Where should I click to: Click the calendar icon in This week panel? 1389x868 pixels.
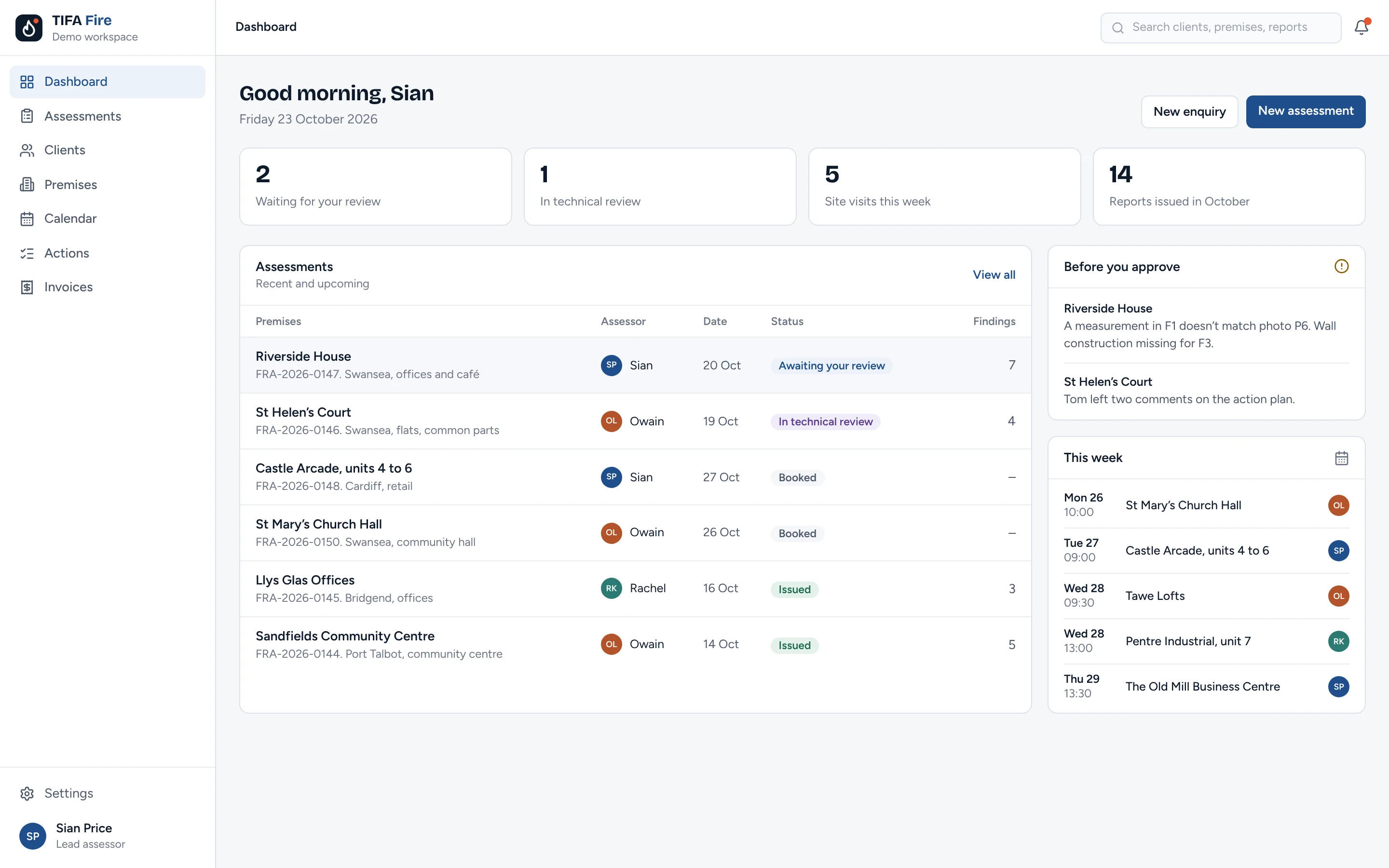1341,458
